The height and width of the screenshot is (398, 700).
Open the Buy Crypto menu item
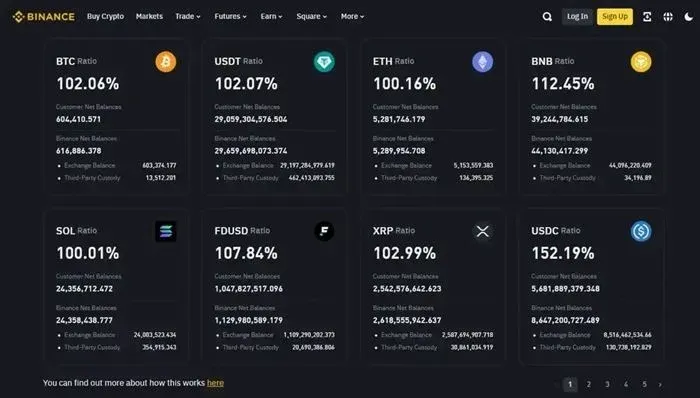[x=105, y=17]
